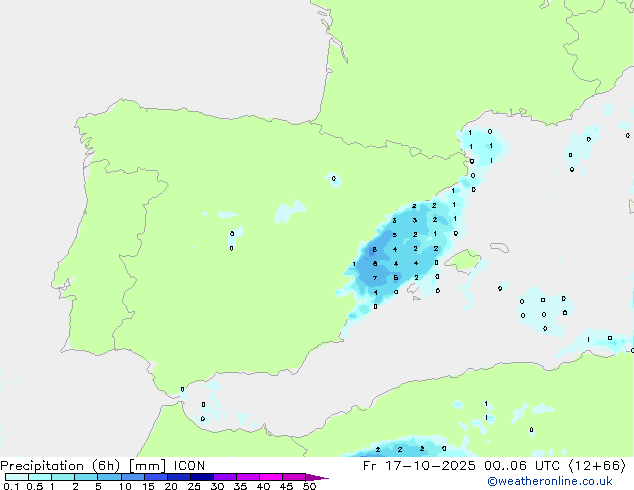Click the above-50 arrow tip of legend

click(x=317, y=477)
